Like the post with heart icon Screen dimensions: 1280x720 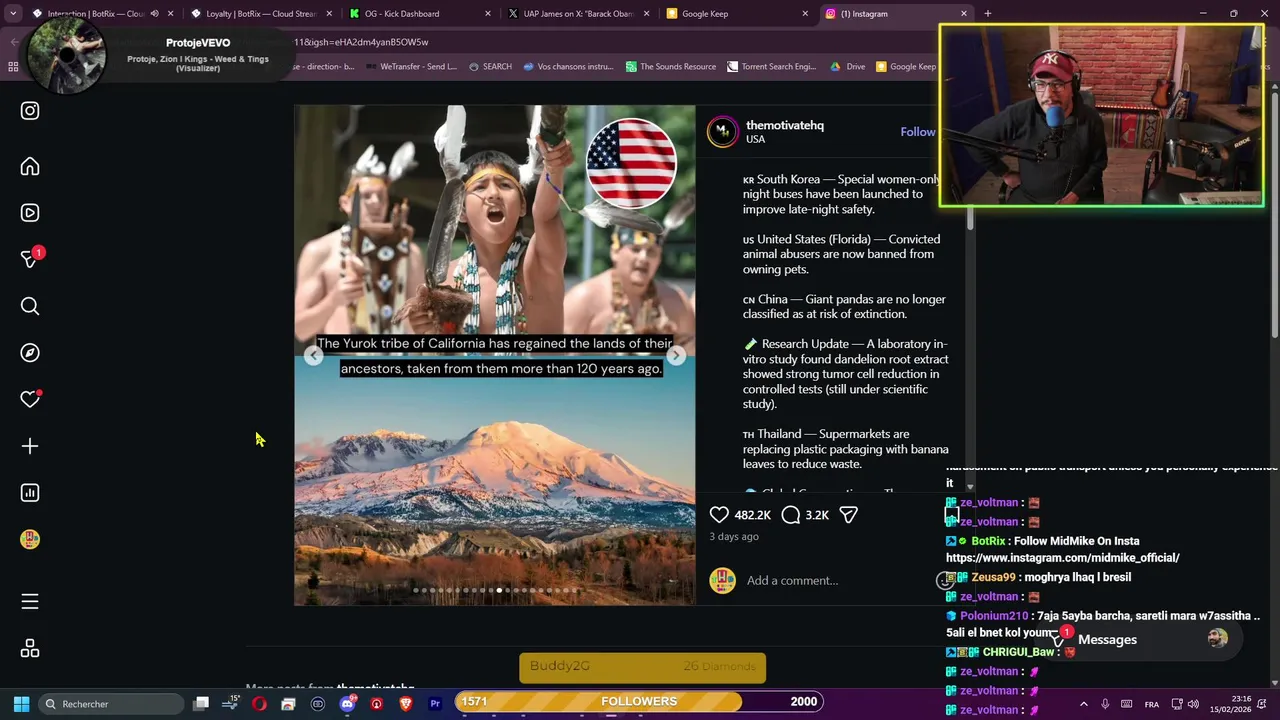(x=719, y=515)
